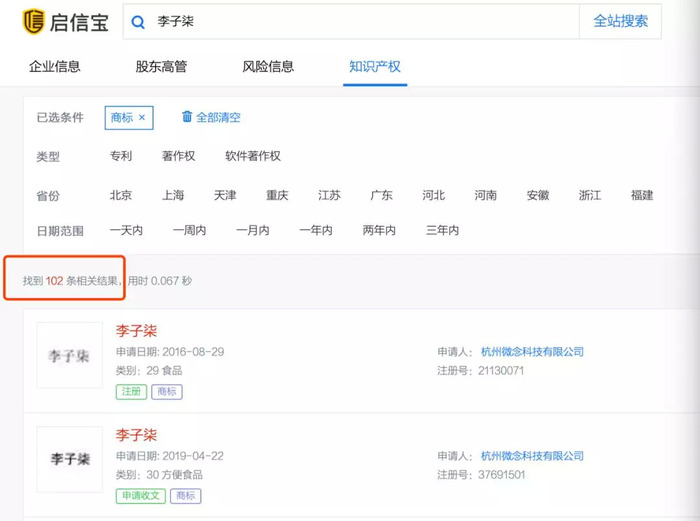Choose province 安徽
The height and width of the screenshot is (521, 700).
click(538, 195)
